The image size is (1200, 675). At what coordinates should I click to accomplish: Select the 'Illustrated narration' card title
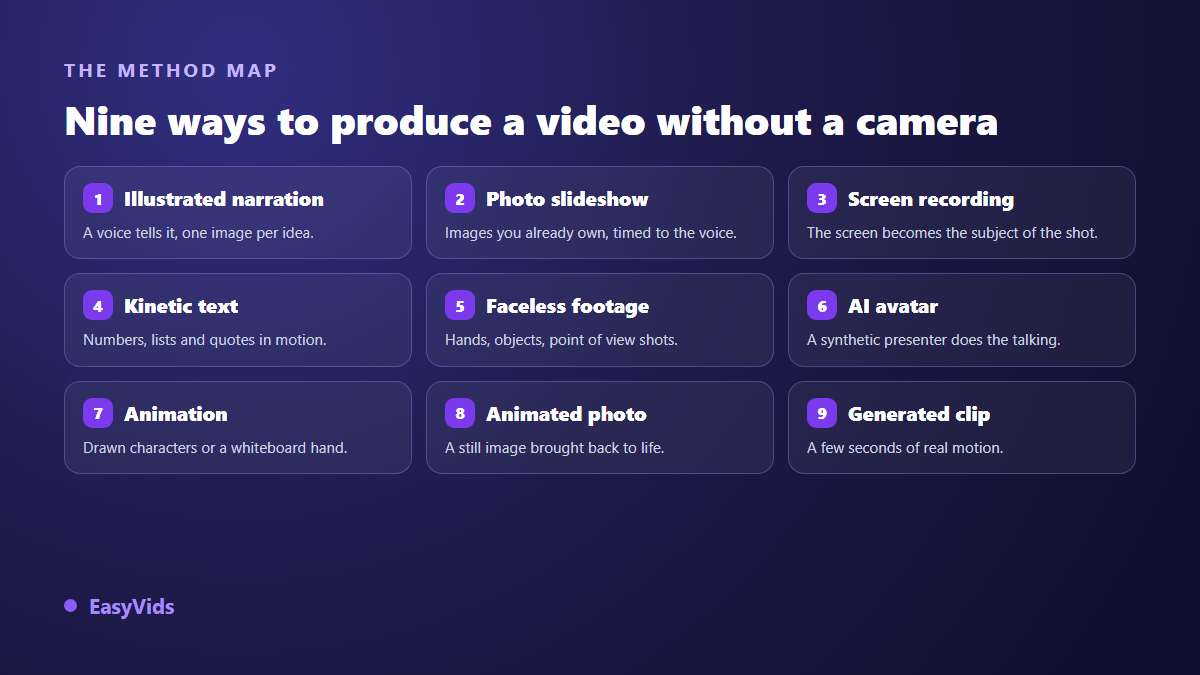[224, 199]
